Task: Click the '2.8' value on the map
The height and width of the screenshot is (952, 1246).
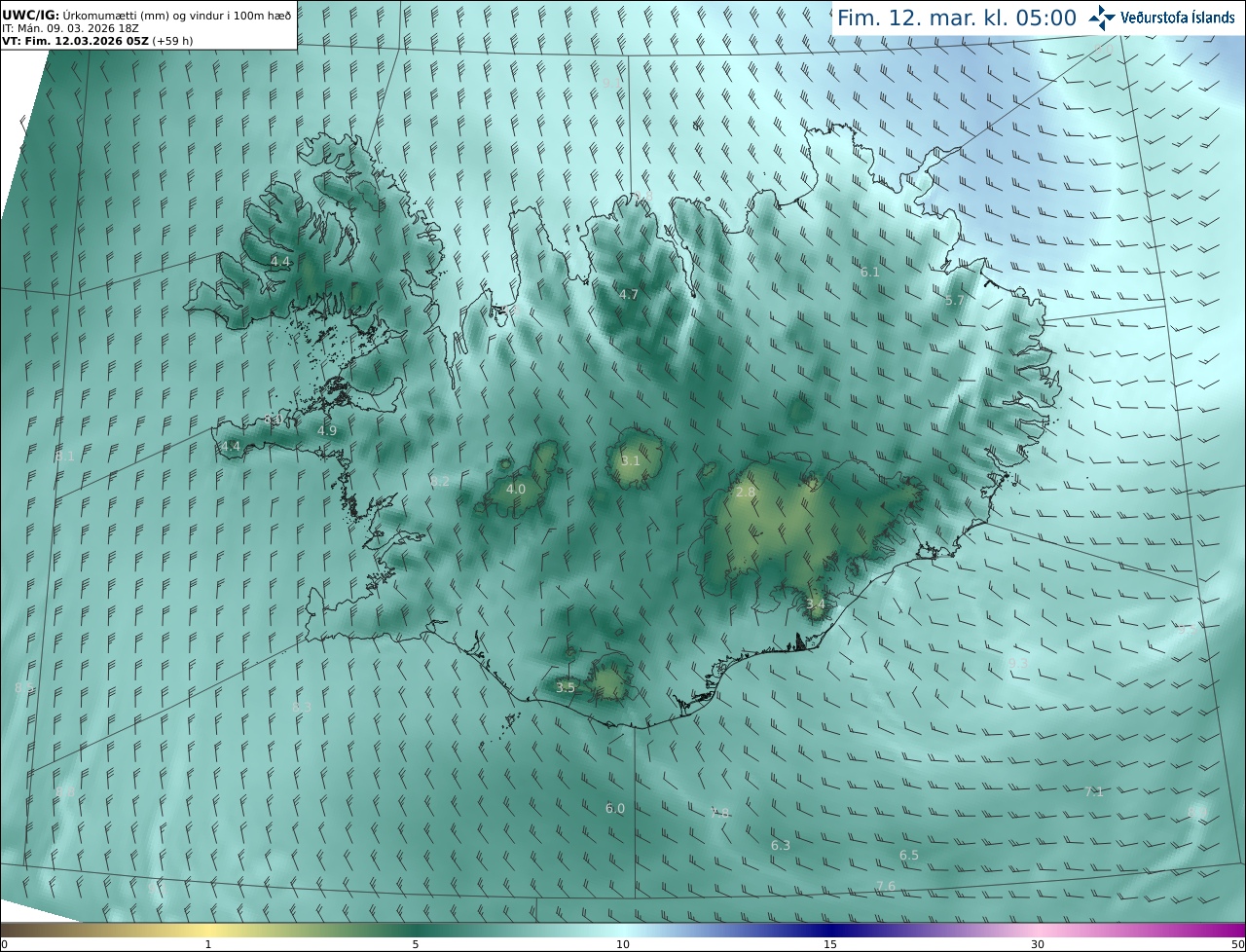Action: [745, 493]
